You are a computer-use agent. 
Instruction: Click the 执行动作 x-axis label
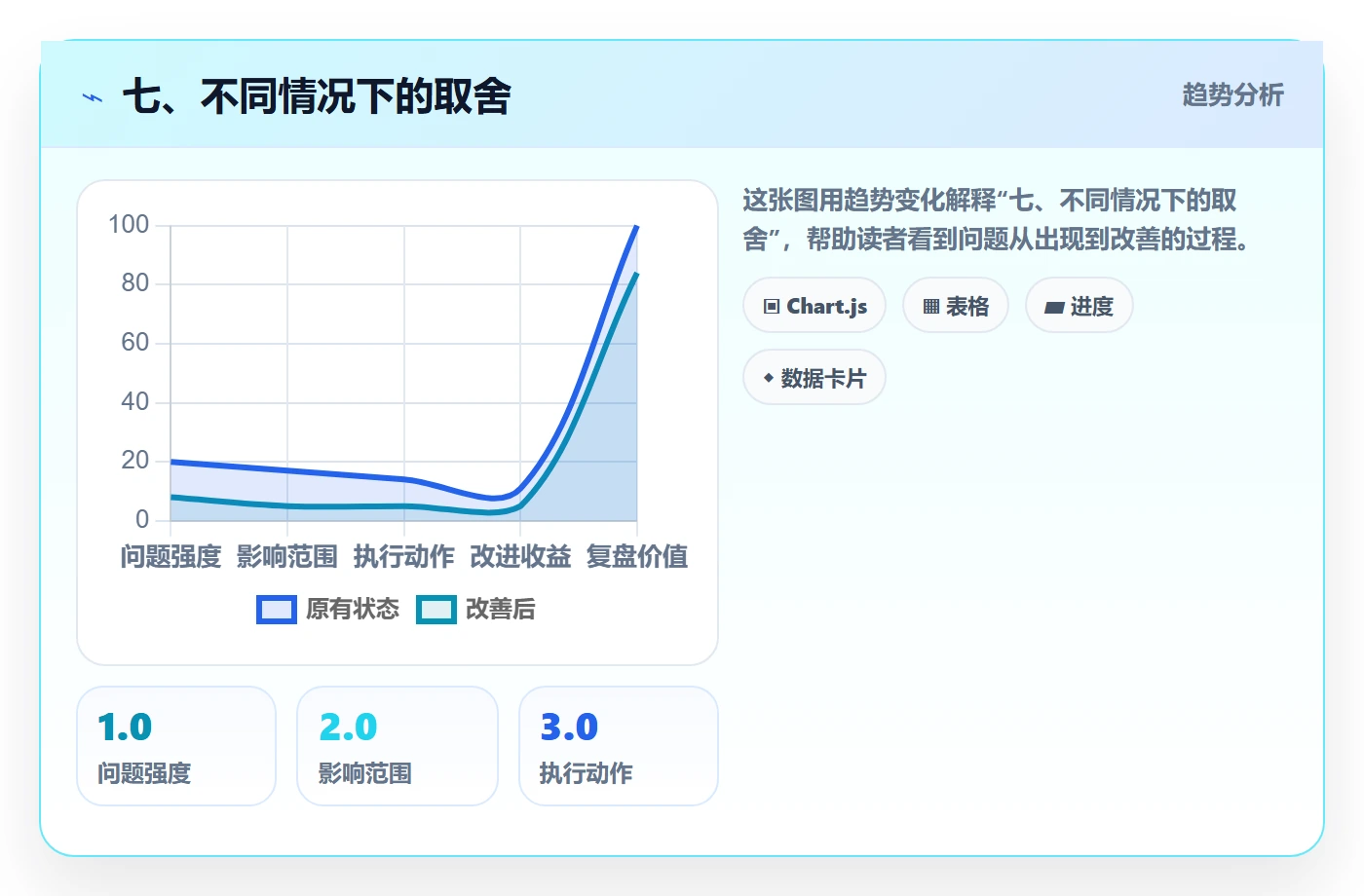click(x=404, y=557)
